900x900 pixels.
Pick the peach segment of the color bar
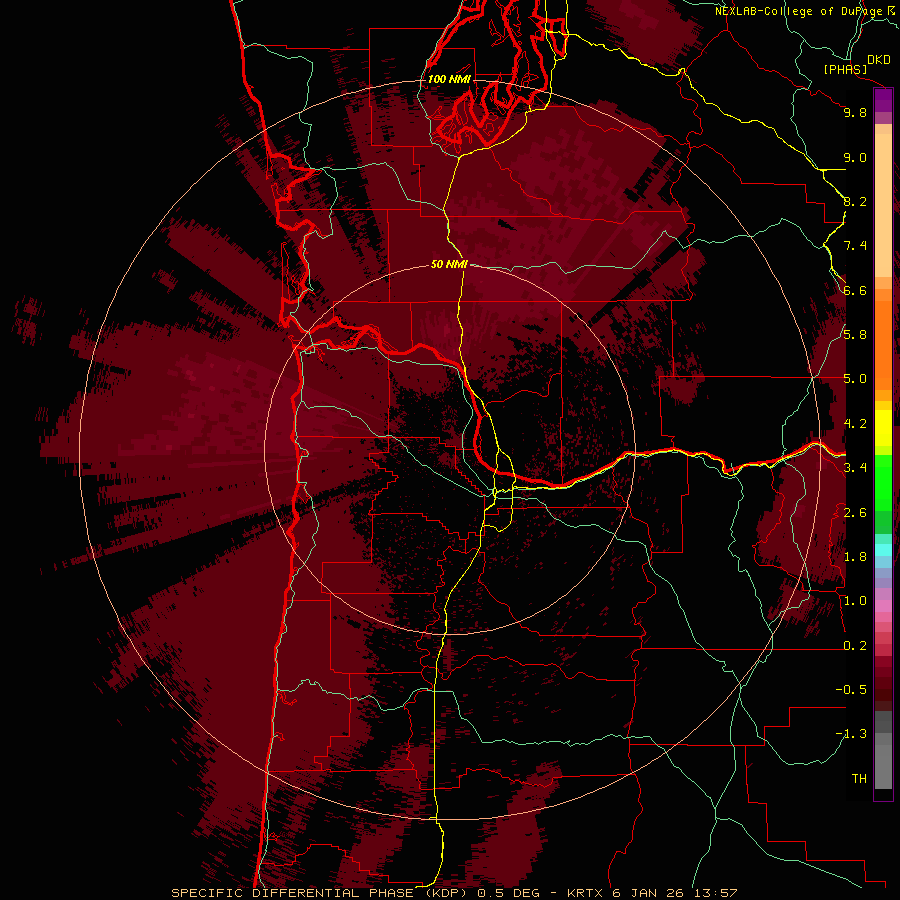click(883, 201)
